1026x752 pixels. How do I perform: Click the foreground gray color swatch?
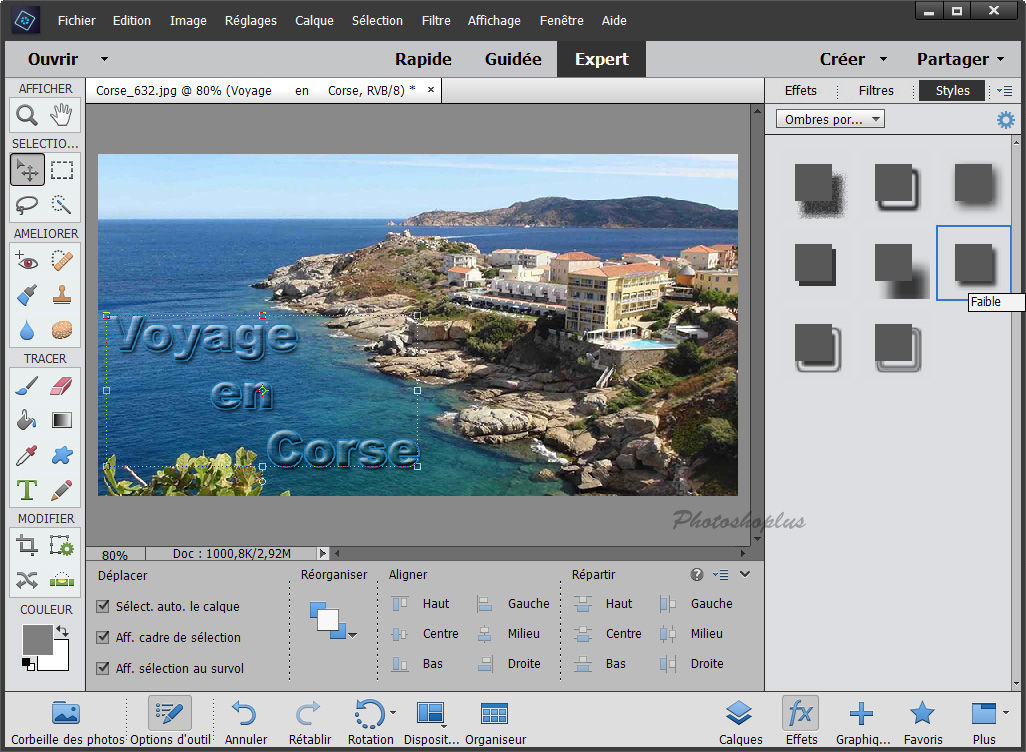click(x=36, y=639)
